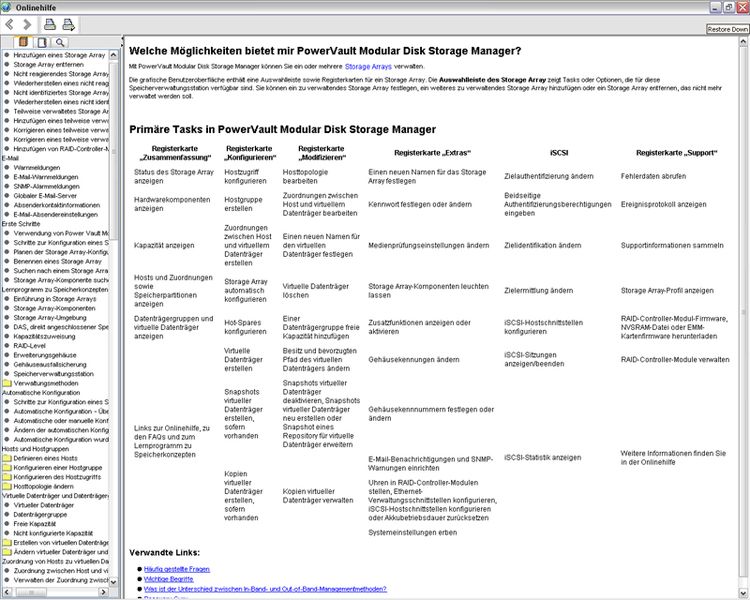Click Kapazität anzeigen table cell

point(164,245)
